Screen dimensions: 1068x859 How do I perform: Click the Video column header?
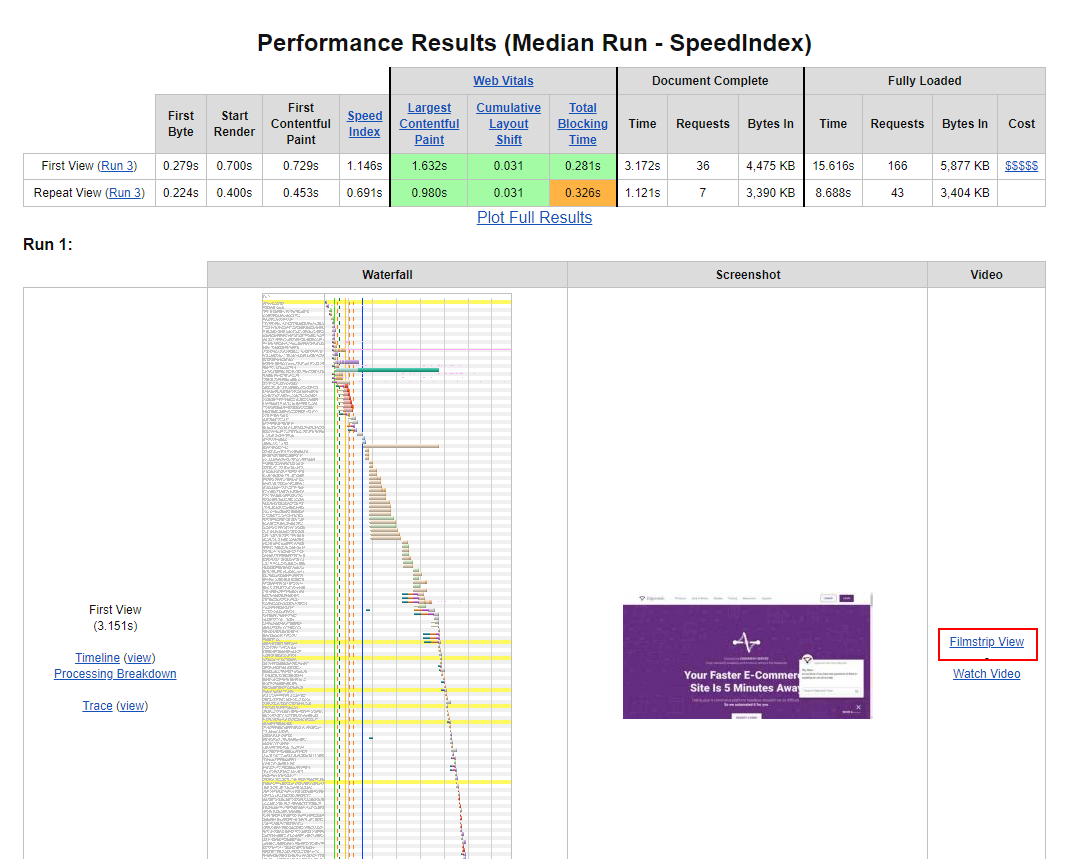pyautogui.click(x=986, y=275)
